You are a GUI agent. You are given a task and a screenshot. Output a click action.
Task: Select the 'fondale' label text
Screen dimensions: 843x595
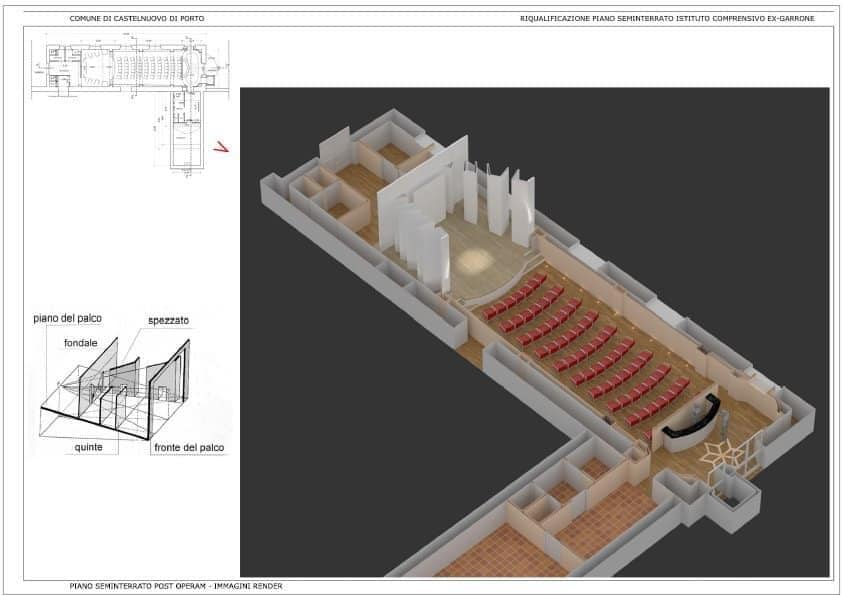click(82, 341)
